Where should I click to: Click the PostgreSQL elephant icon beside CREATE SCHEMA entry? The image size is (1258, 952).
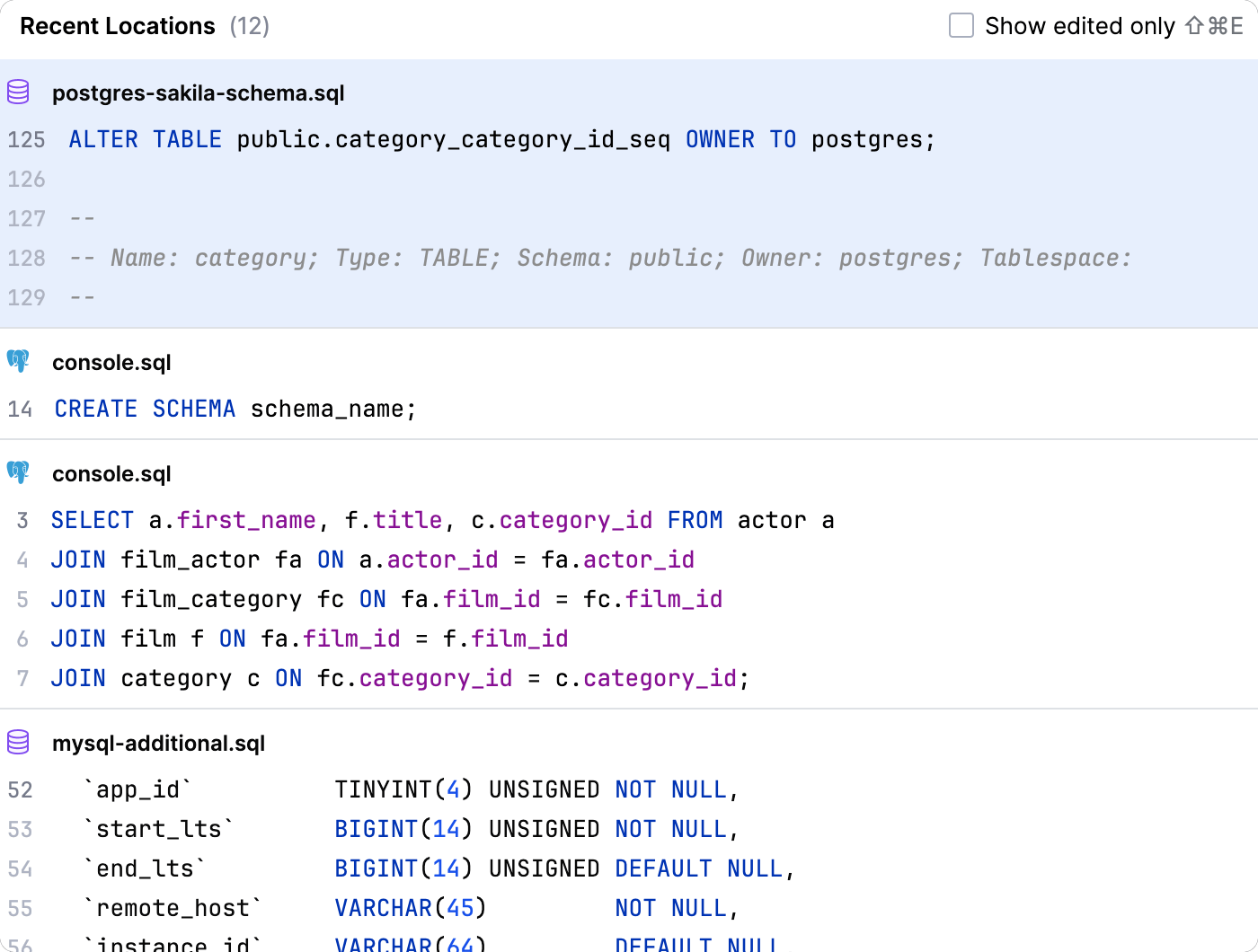click(x=18, y=362)
